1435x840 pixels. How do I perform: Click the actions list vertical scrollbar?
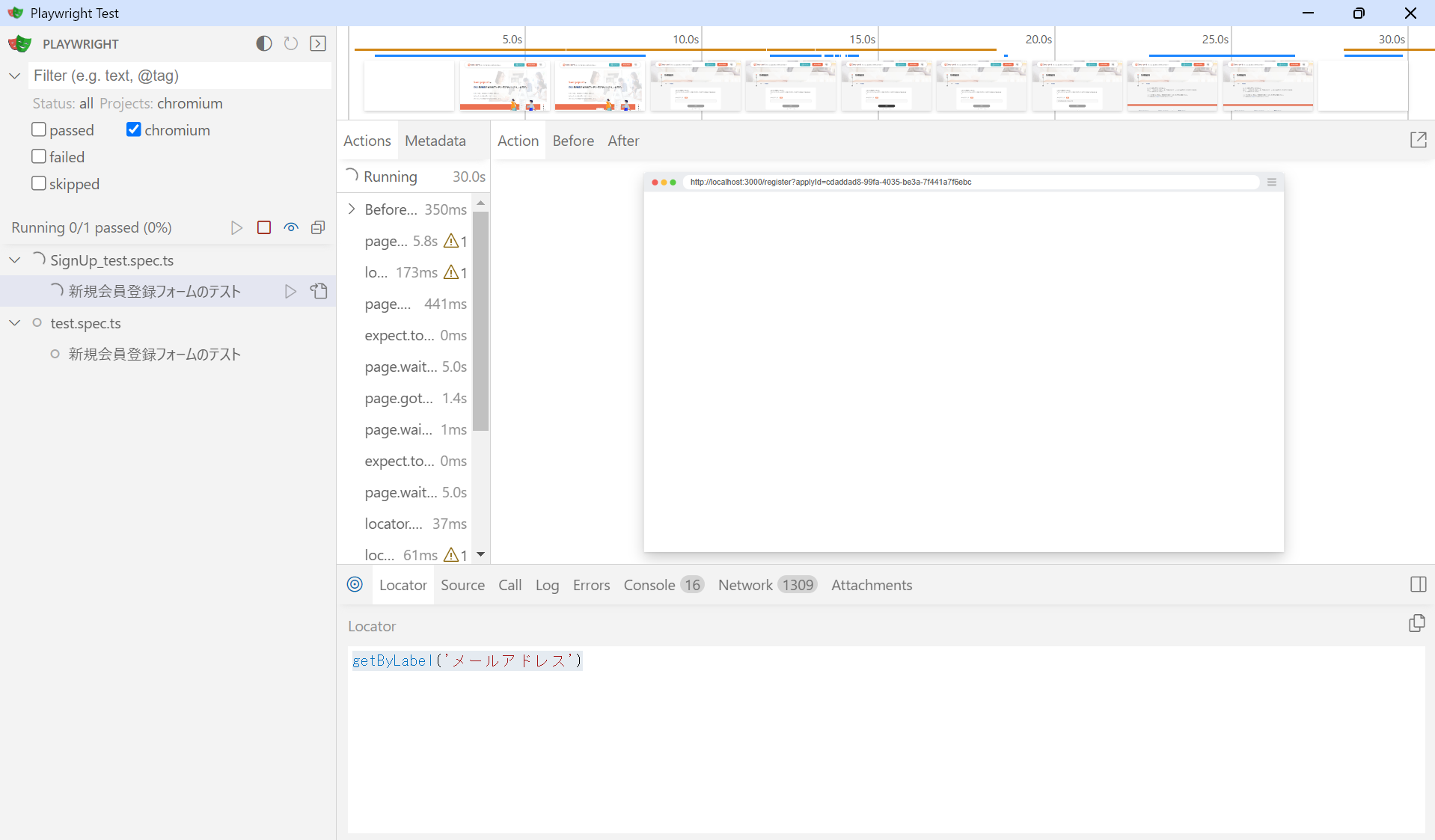pyautogui.click(x=481, y=322)
